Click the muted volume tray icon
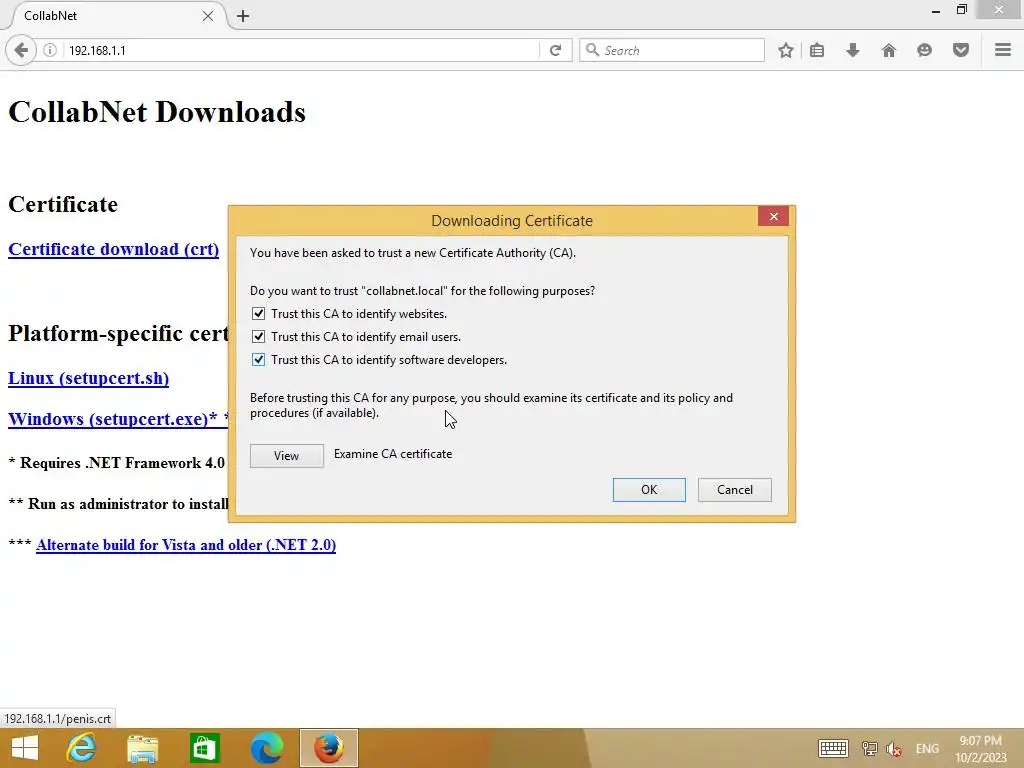 click(x=893, y=748)
